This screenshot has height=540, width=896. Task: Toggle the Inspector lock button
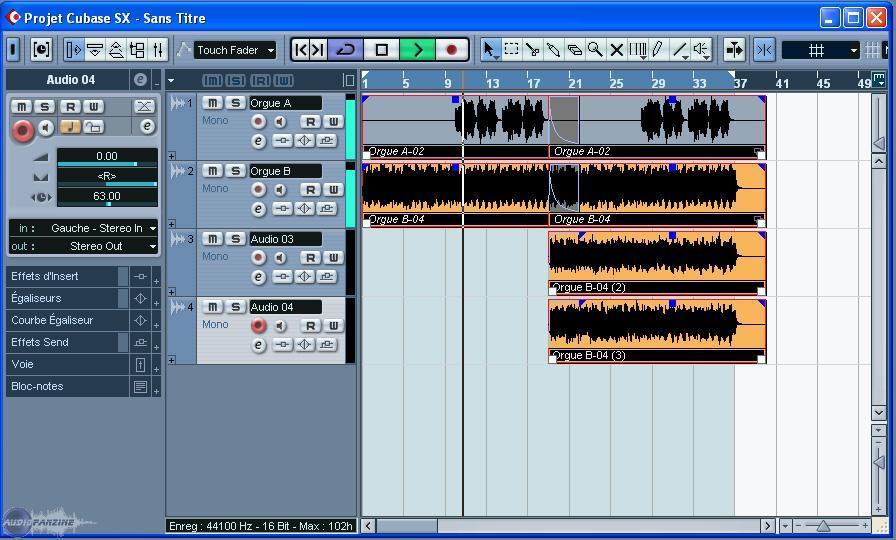pos(94,126)
